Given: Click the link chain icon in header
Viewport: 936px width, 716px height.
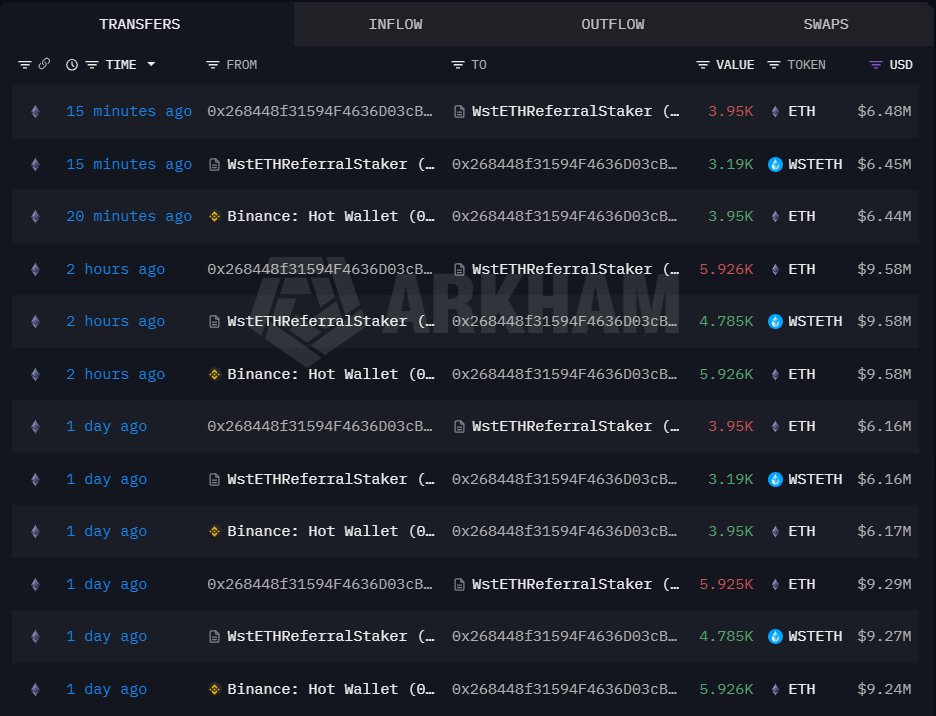Looking at the screenshot, I should click(44, 64).
